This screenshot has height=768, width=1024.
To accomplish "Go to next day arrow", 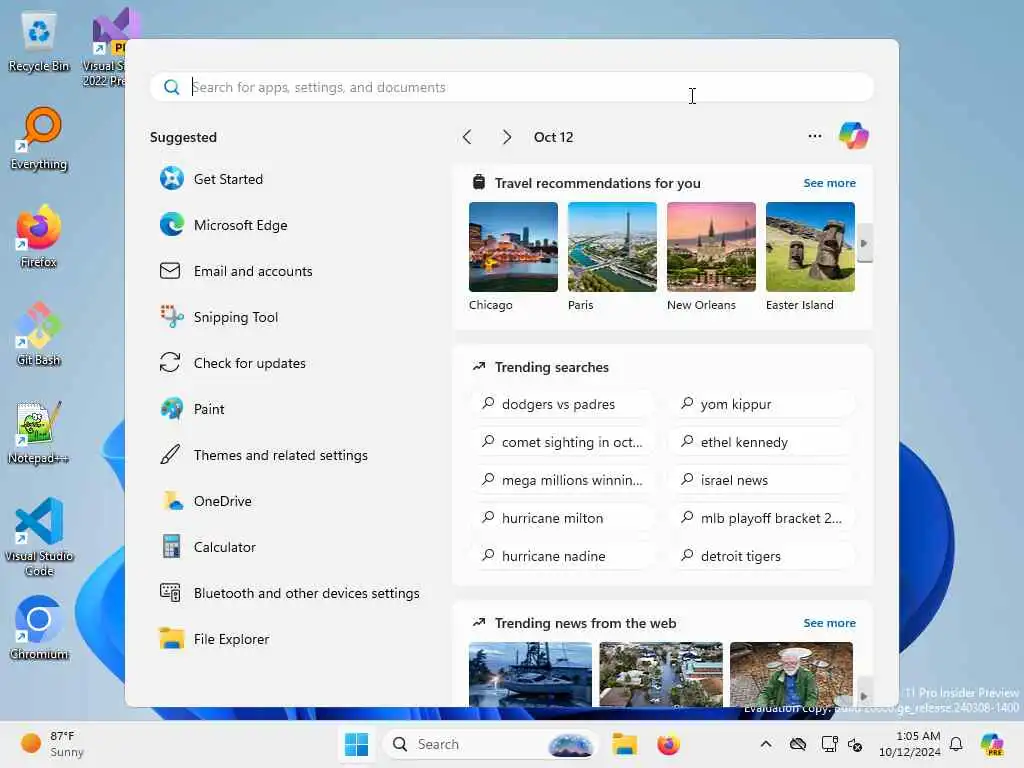I will point(506,136).
